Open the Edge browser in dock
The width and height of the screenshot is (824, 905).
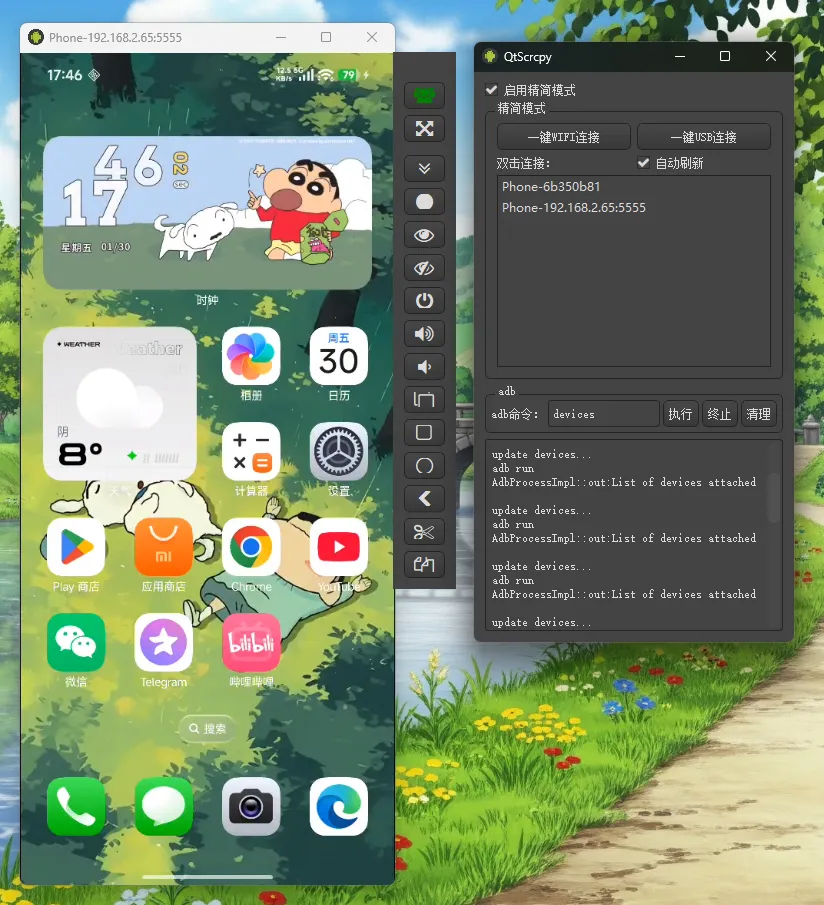(339, 806)
